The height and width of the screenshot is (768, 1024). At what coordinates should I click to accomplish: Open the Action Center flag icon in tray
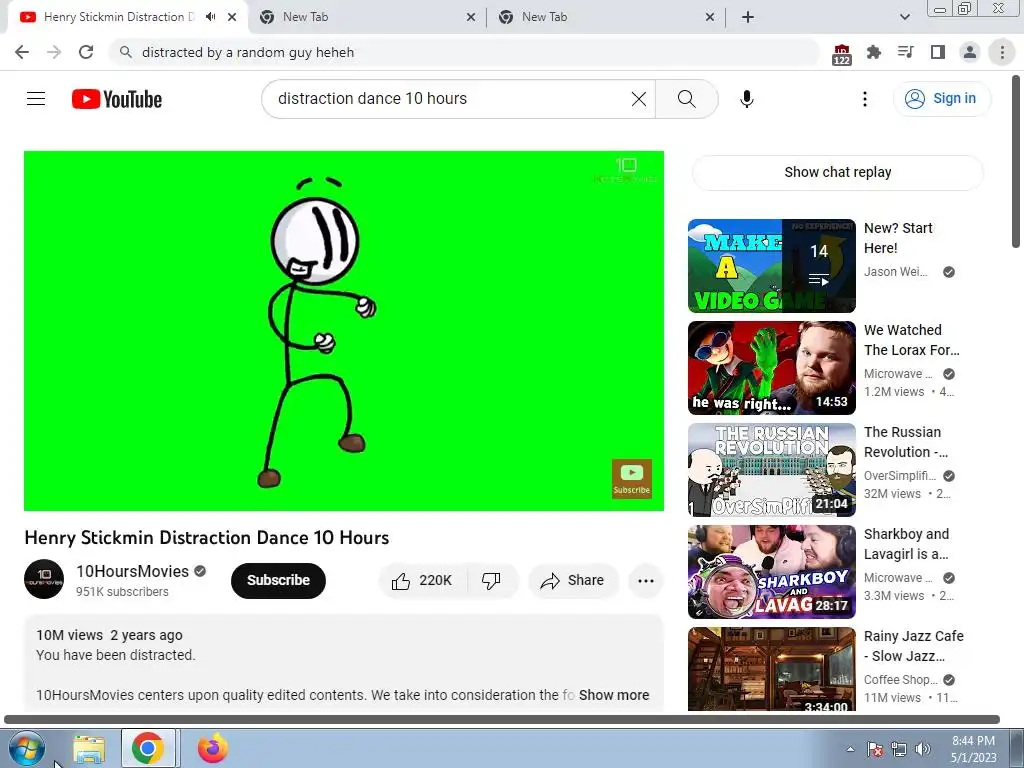(x=874, y=749)
